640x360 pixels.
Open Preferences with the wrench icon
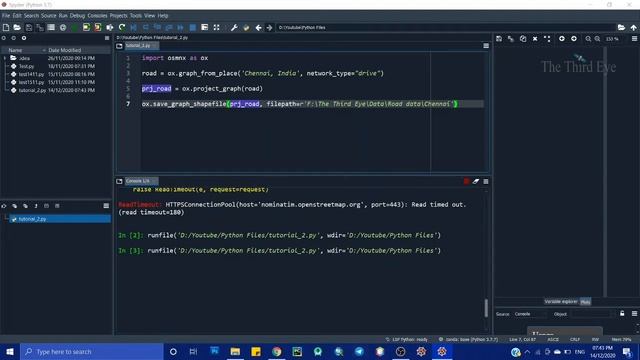[234, 27]
